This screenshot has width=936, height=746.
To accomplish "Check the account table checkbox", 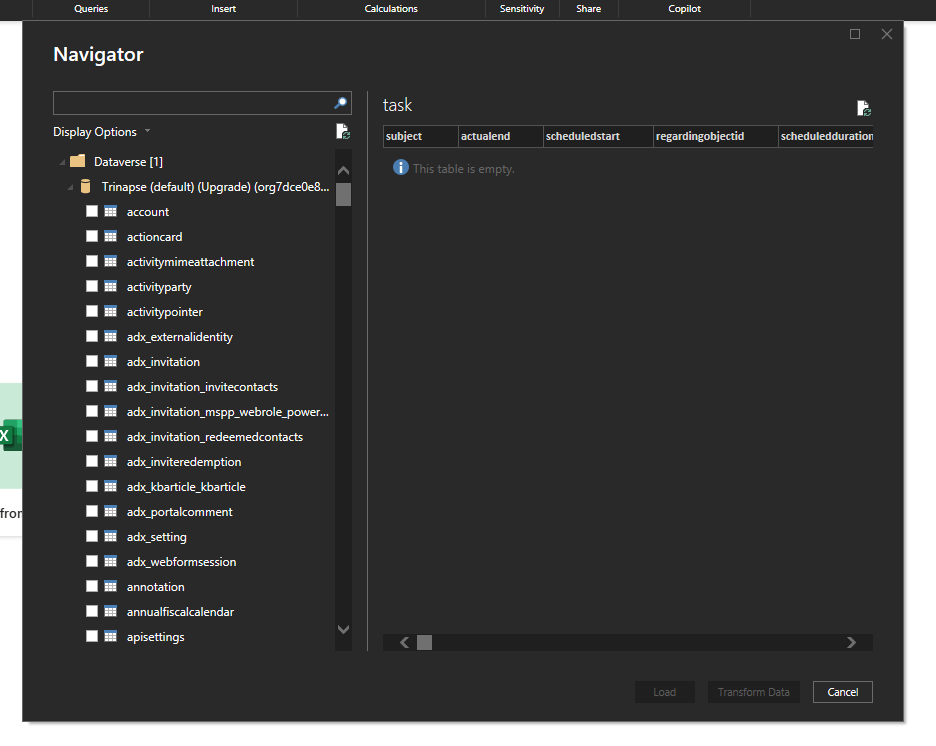I will [92, 211].
